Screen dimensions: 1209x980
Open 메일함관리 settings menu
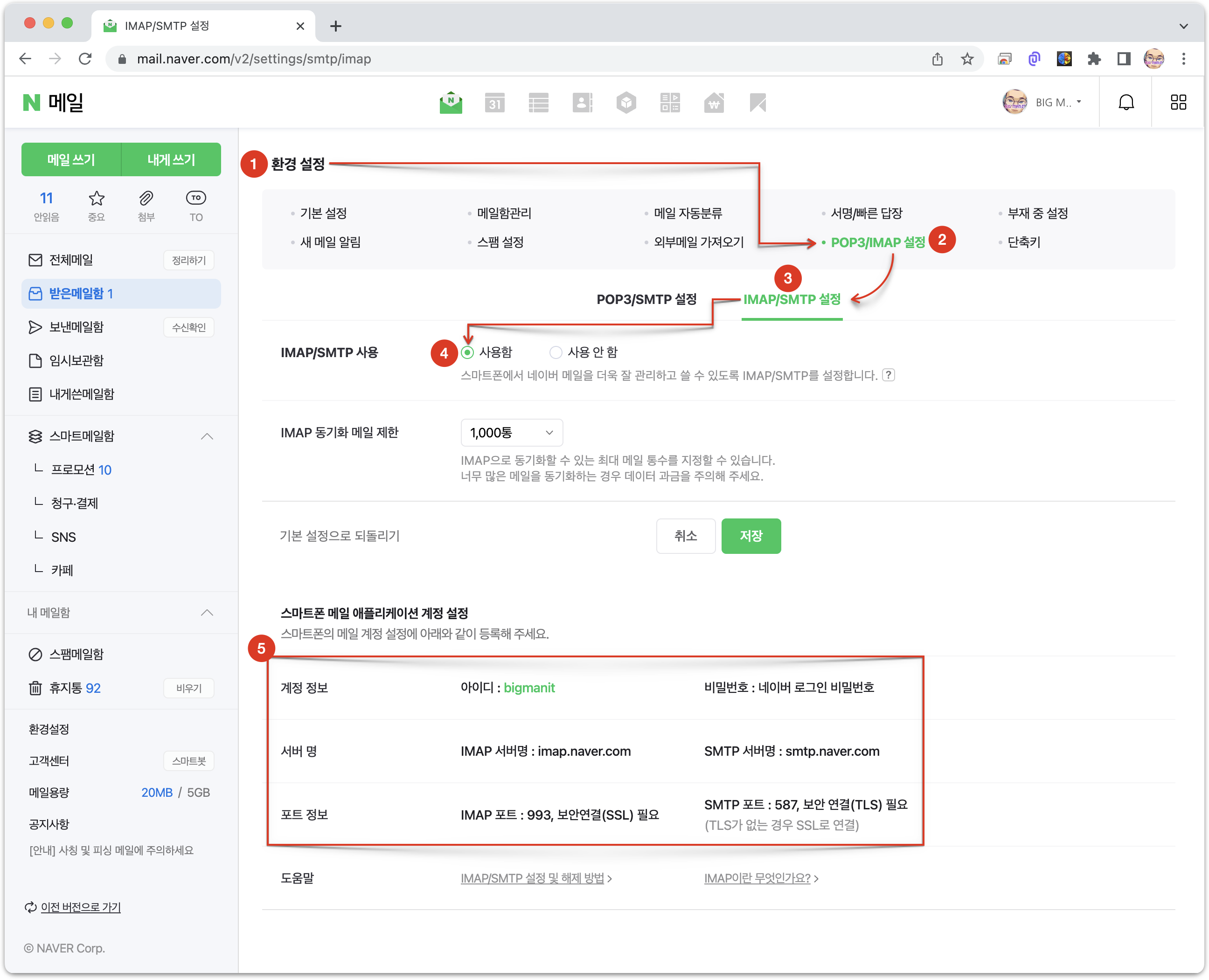click(x=504, y=214)
